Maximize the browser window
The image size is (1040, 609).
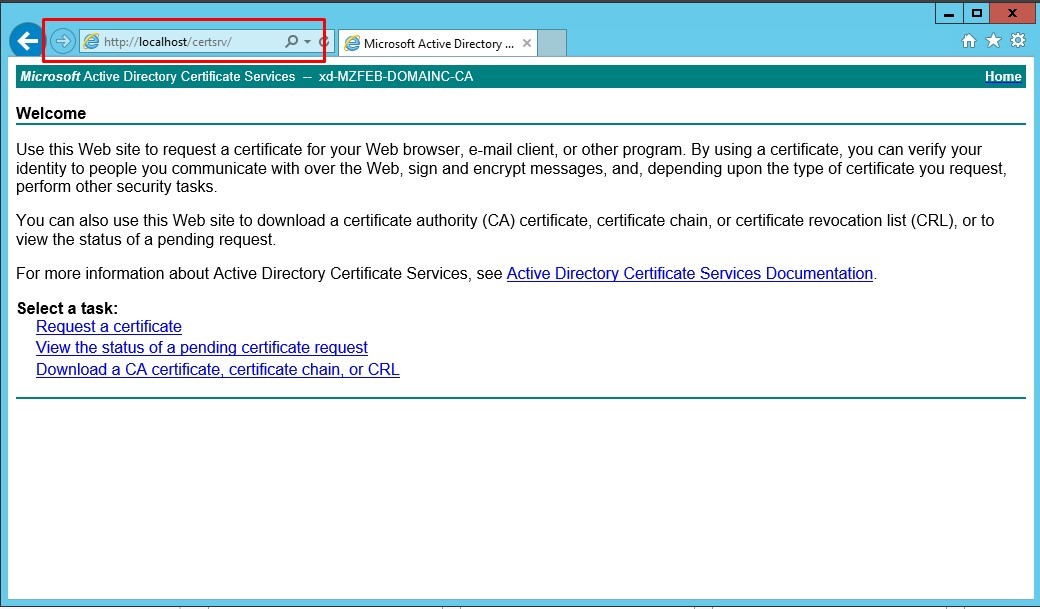point(977,13)
